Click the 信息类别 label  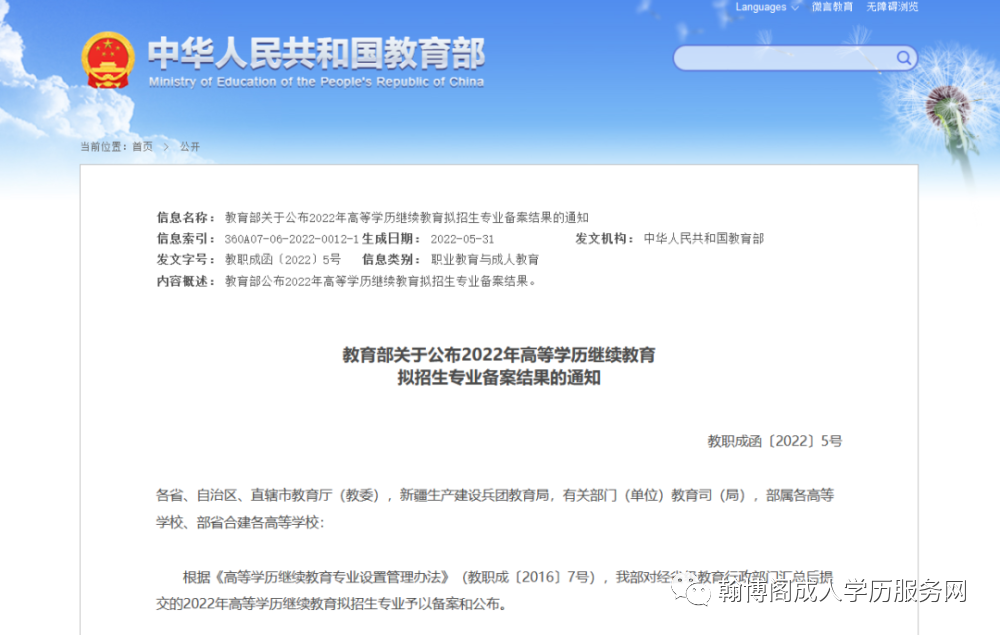(x=392, y=259)
